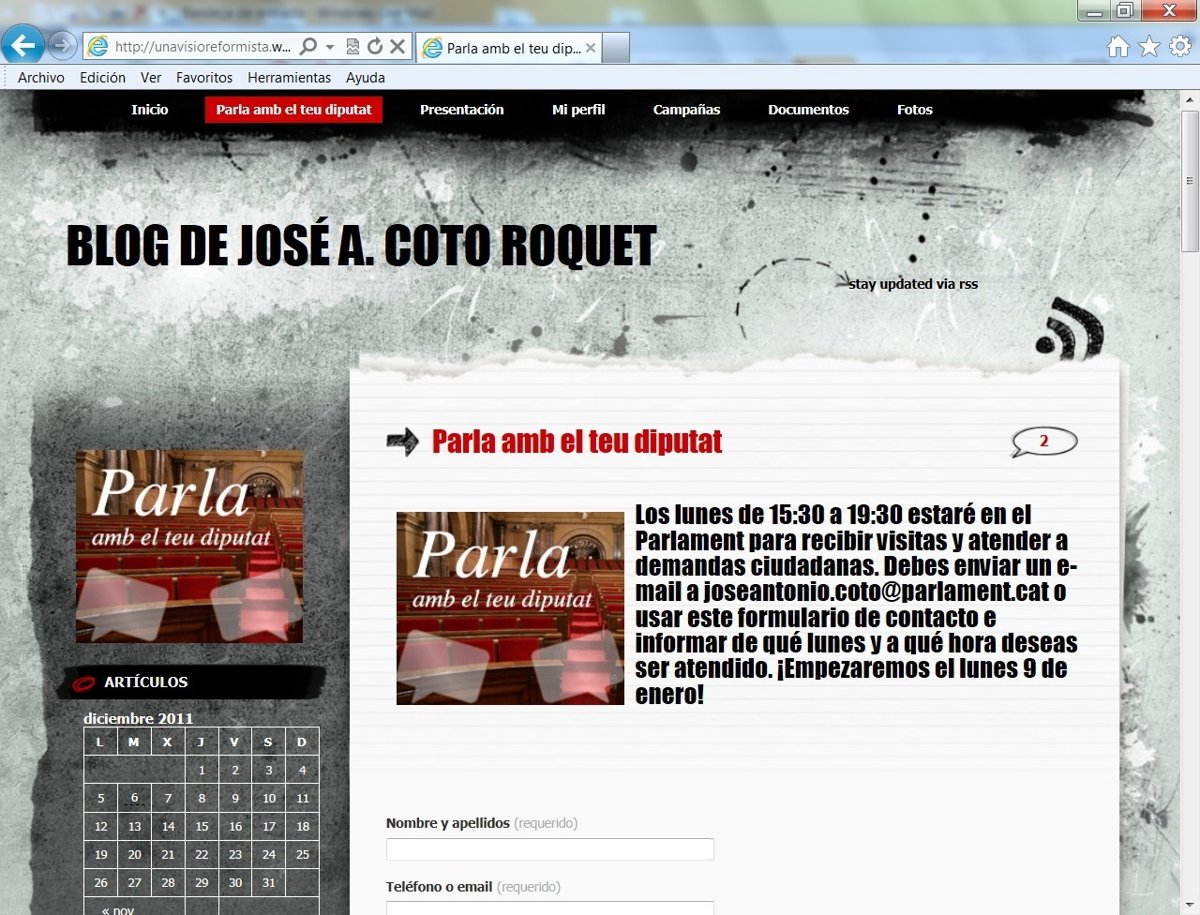
Task: Click the Refresh page icon
Action: click(x=375, y=47)
